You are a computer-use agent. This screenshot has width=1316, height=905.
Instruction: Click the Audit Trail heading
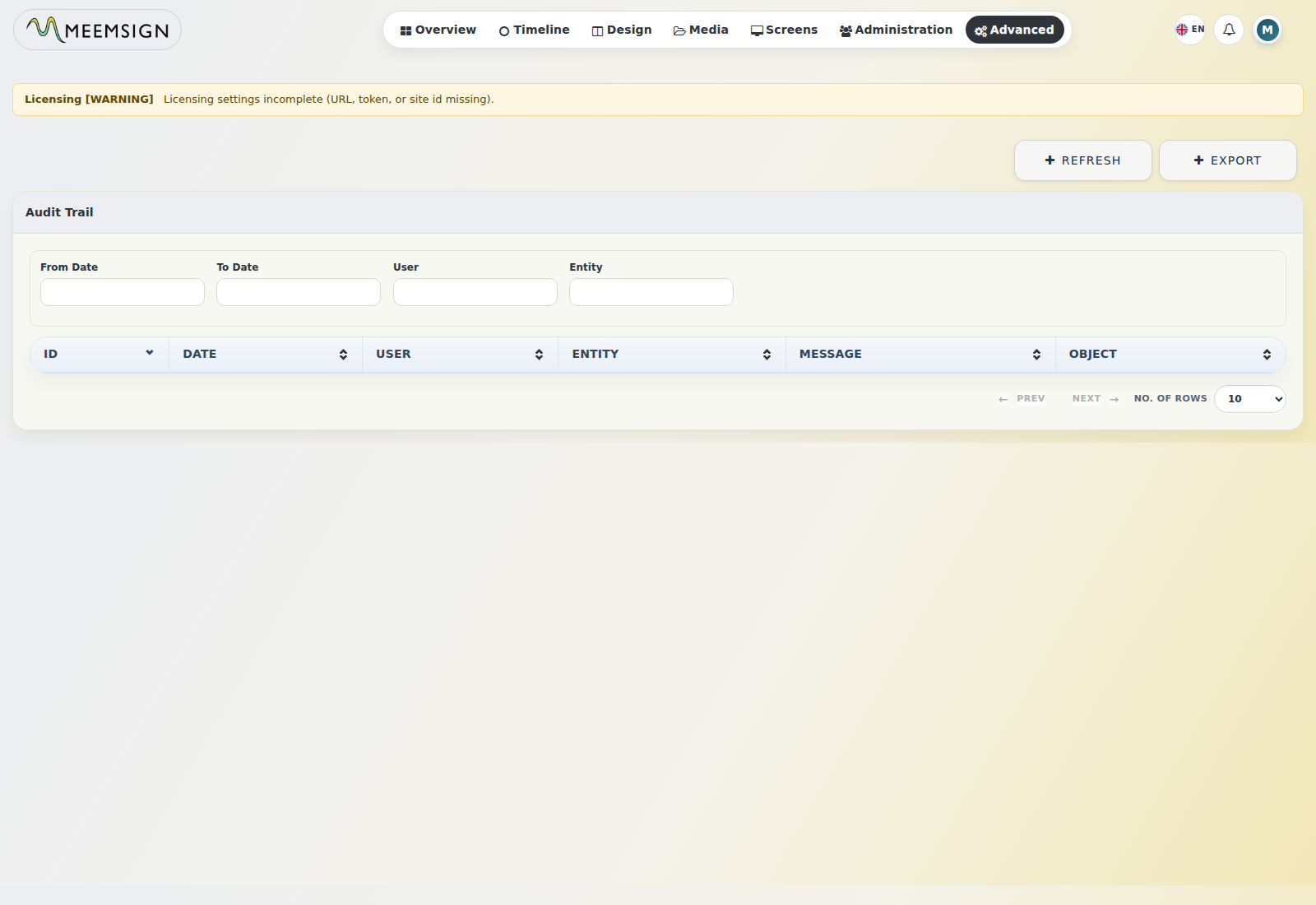point(59,212)
